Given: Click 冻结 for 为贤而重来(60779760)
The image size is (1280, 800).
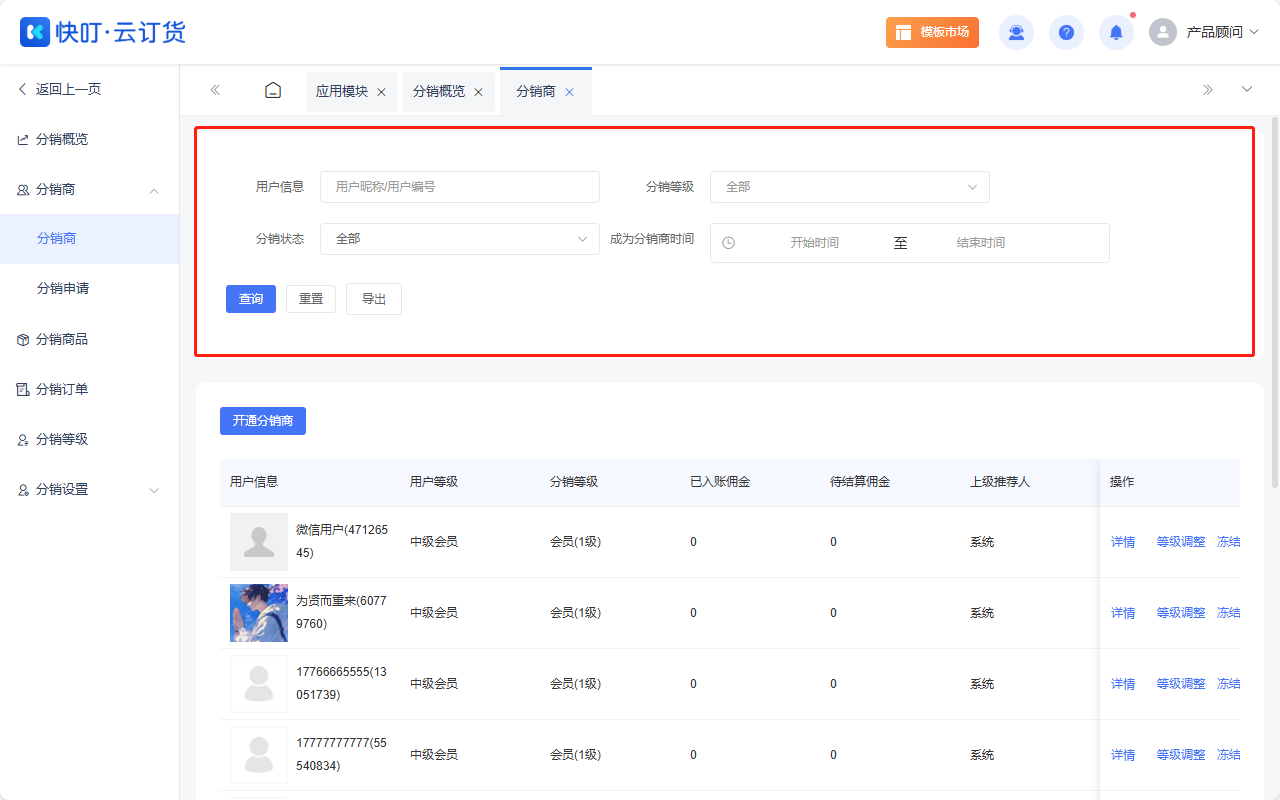Looking at the screenshot, I should [1228, 613].
